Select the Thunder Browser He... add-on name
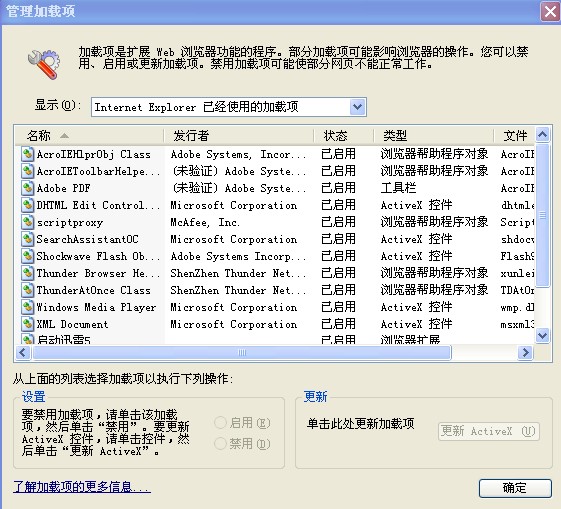561x509 pixels. [x=98, y=273]
